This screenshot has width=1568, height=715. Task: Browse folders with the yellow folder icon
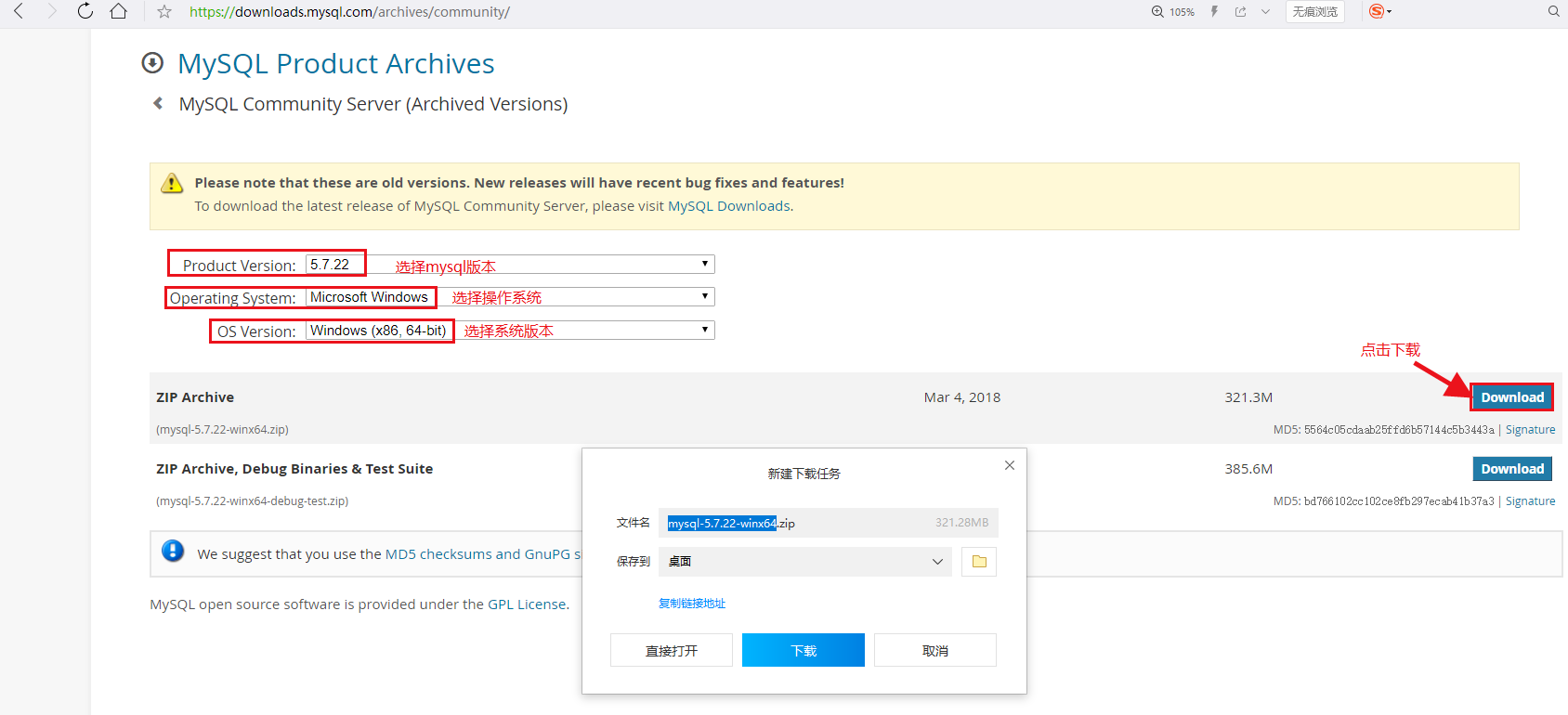pyautogui.click(x=979, y=562)
